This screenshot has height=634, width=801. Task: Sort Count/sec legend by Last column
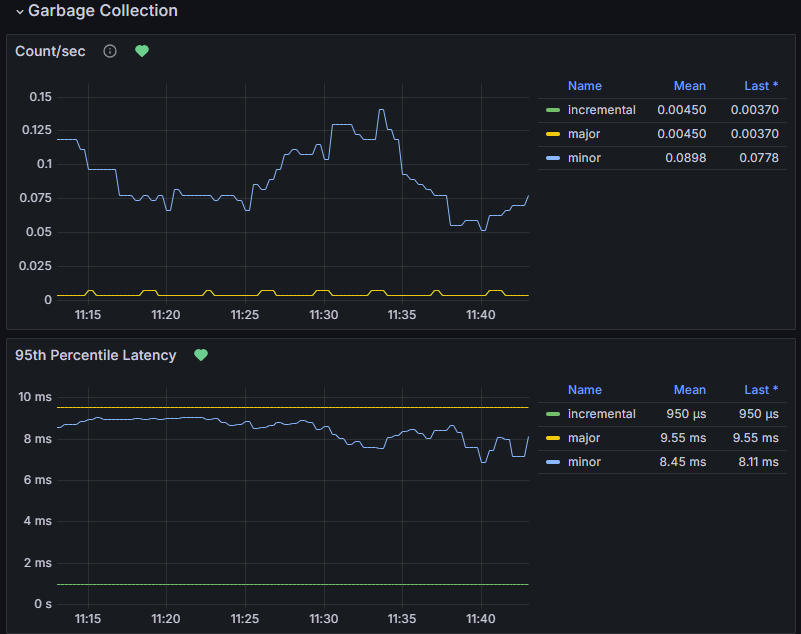[760, 86]
